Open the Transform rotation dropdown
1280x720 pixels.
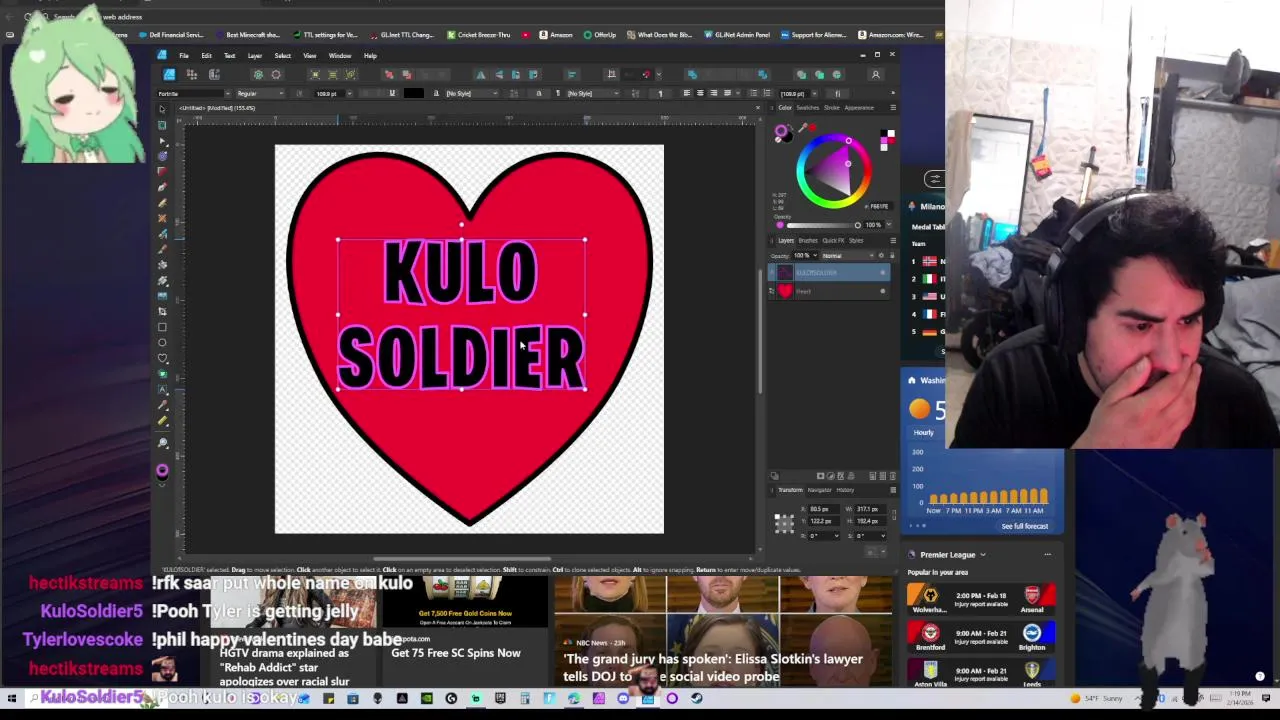pyautogui.click(x=838, y=535)
